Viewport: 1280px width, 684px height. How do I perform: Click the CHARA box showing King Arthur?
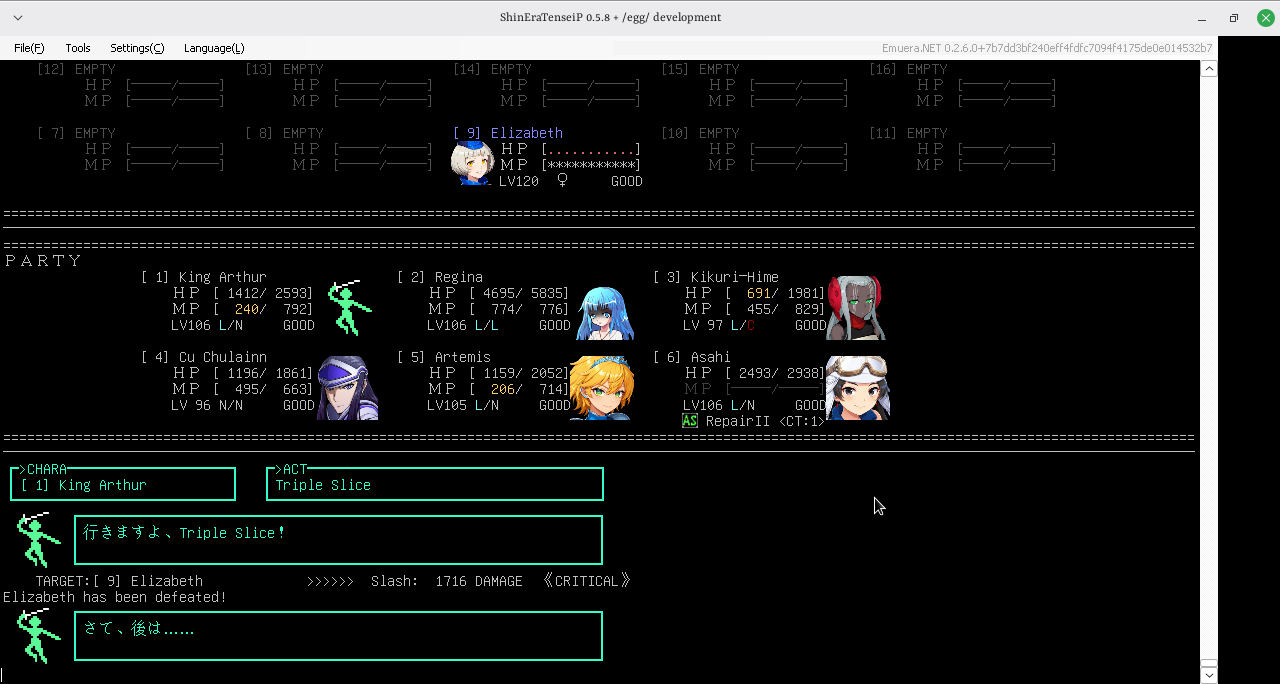coord(123,484)
